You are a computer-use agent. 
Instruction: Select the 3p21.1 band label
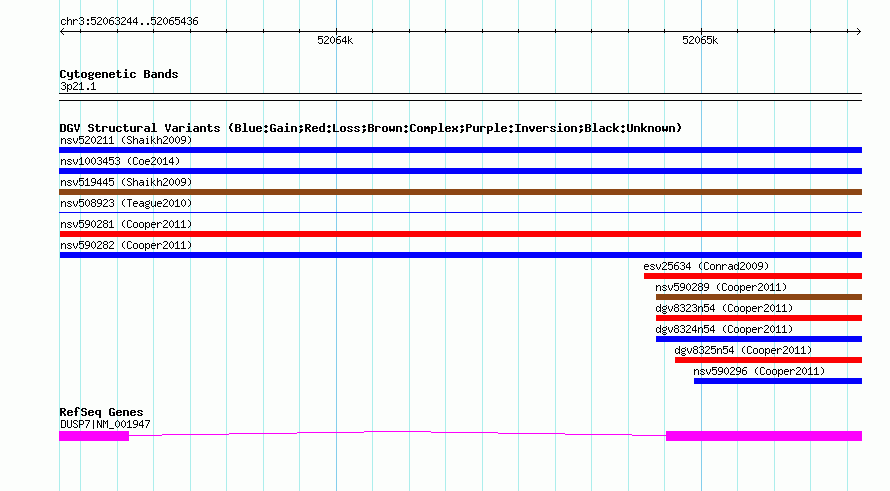coord(78,86)
